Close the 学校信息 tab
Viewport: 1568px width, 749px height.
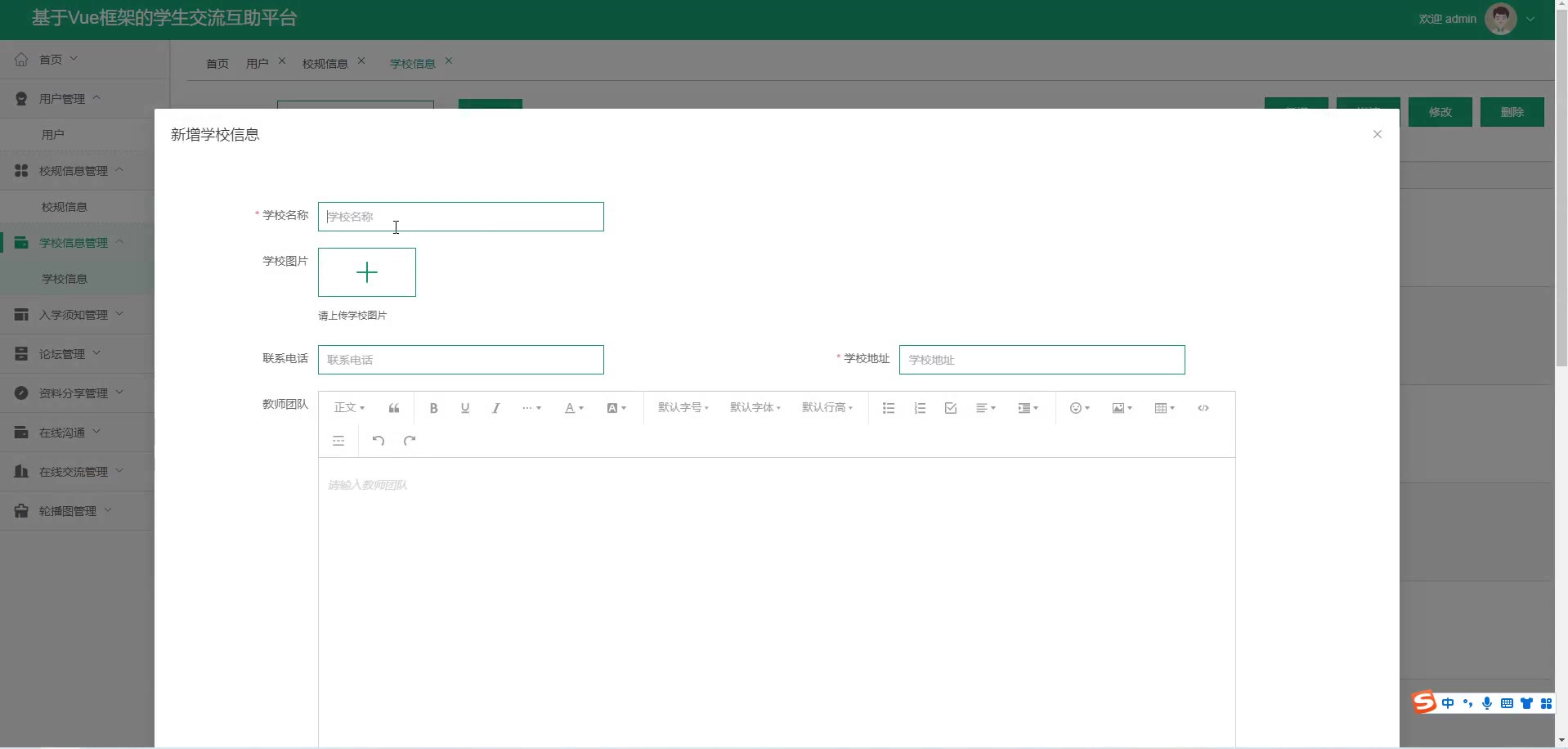[x=449, y=61]
